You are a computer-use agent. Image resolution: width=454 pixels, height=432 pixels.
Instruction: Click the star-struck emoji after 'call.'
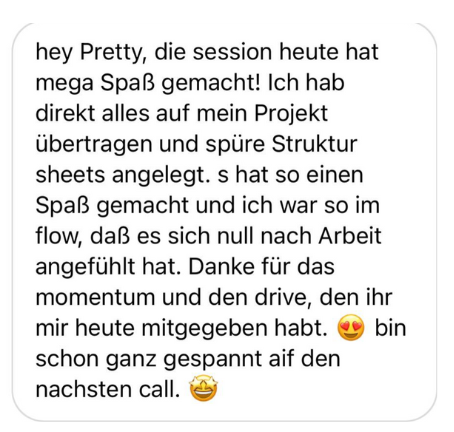pos(204,388)
